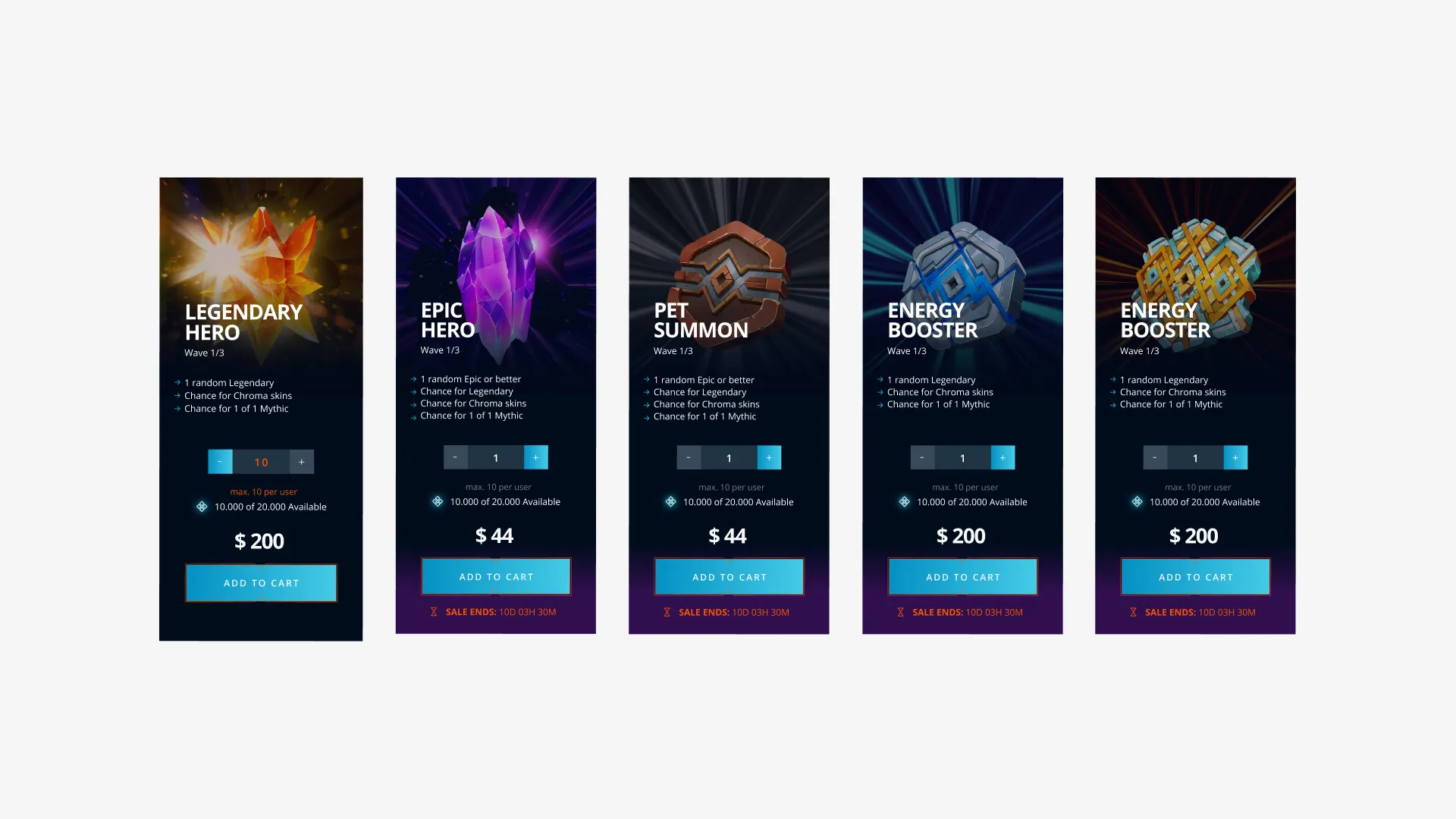
Task: Click the availability gem icon on Pet Summon
Action: coord(670,501)
